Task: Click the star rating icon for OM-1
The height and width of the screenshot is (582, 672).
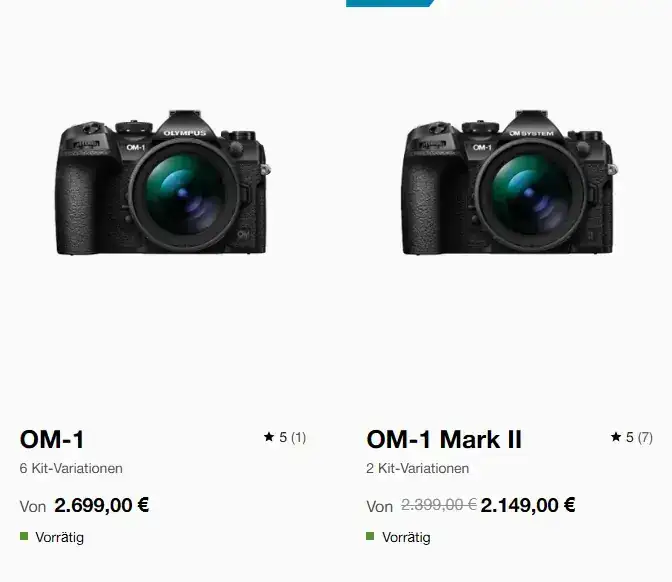Action: pos(269,437)
